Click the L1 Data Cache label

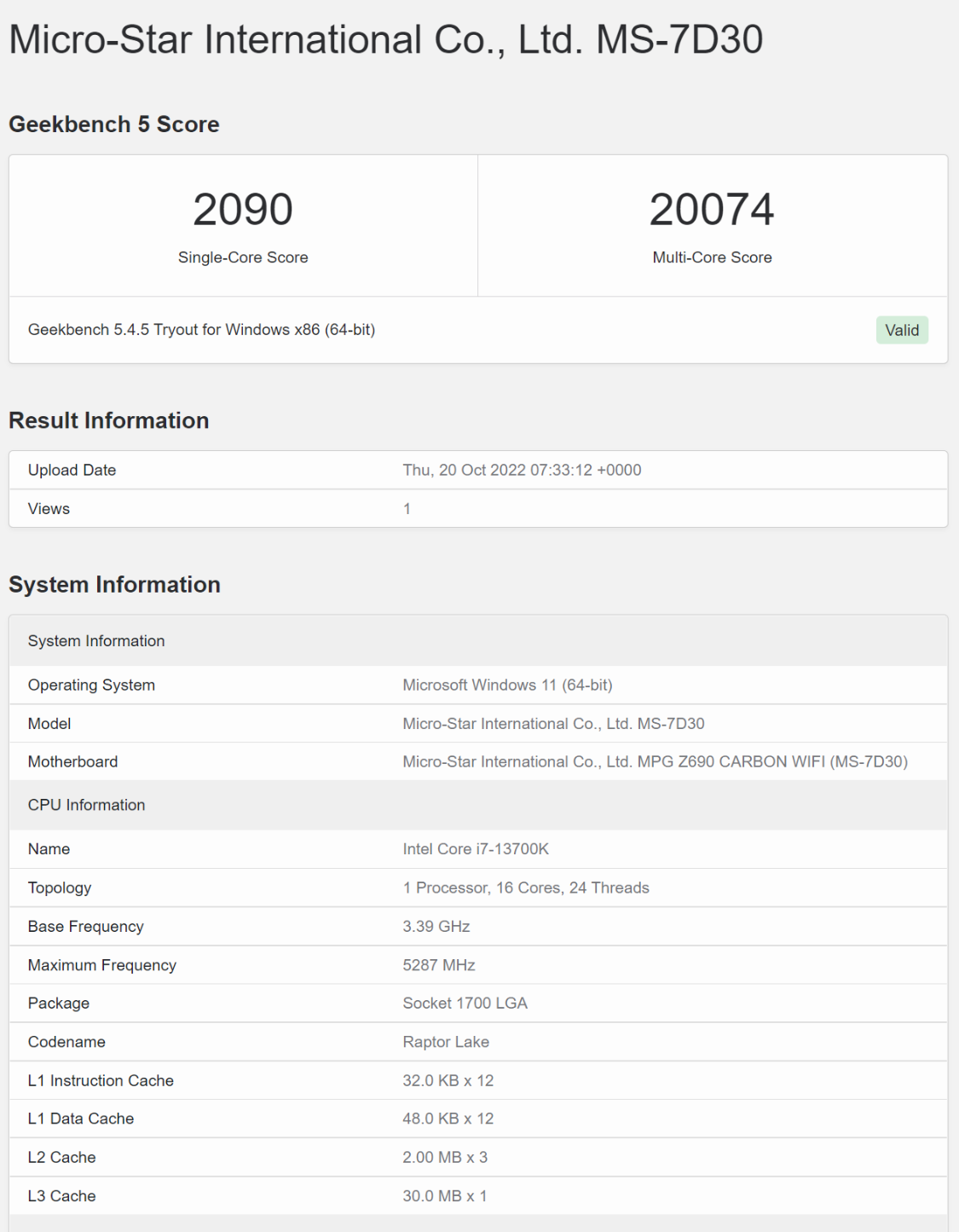coord(81,1119)
